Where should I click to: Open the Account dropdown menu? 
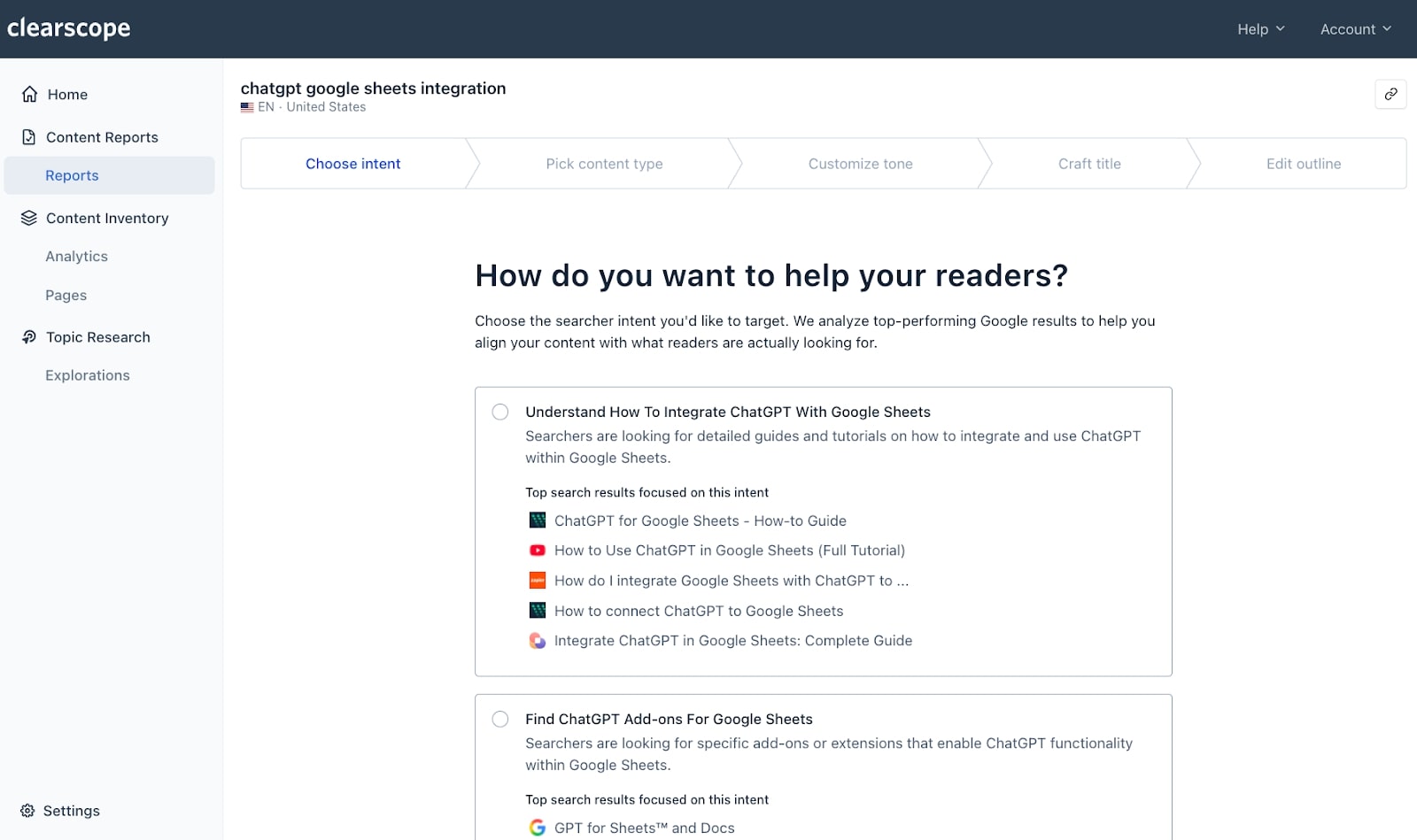[1356, 29]
